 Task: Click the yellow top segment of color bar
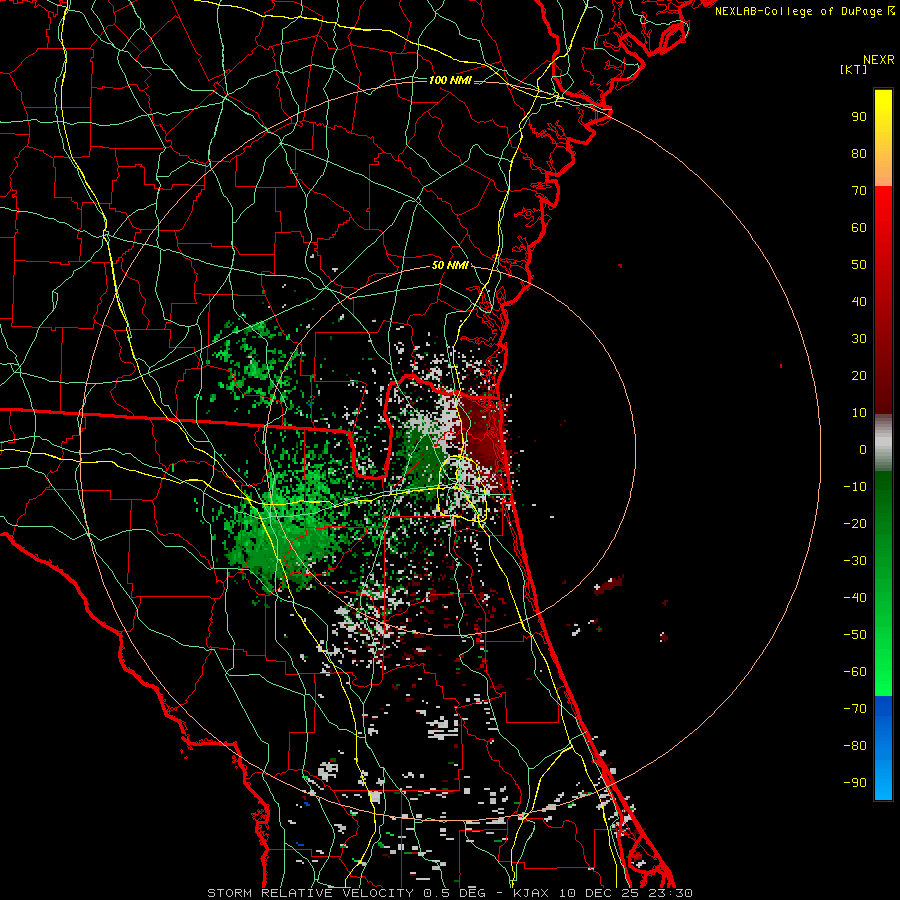coord(883,138)
